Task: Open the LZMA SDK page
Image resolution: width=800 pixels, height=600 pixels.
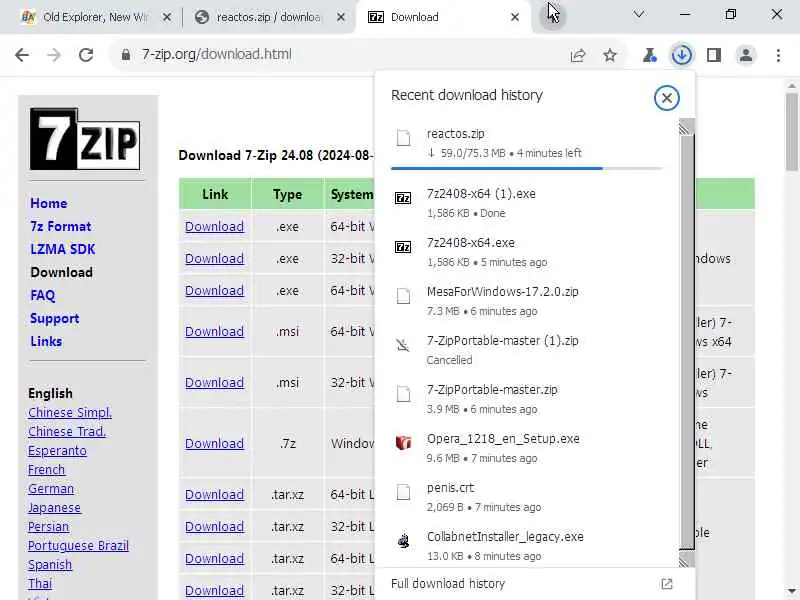Action: click(63, 249)
